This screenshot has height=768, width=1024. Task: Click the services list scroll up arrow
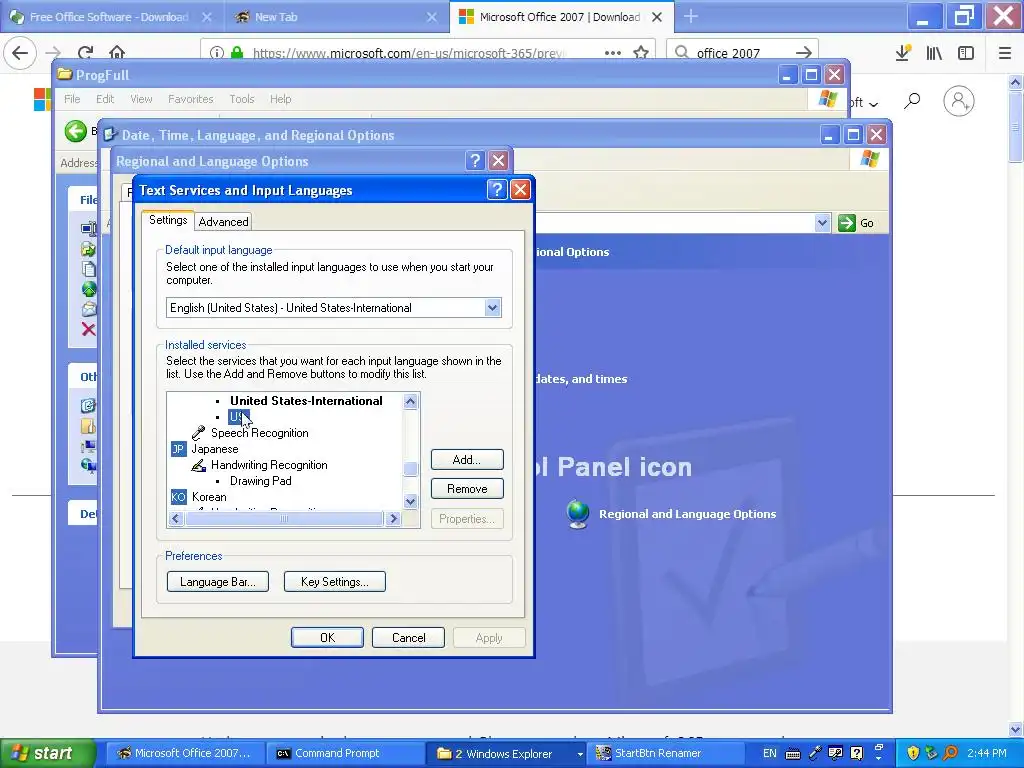(x=410, y=401)
